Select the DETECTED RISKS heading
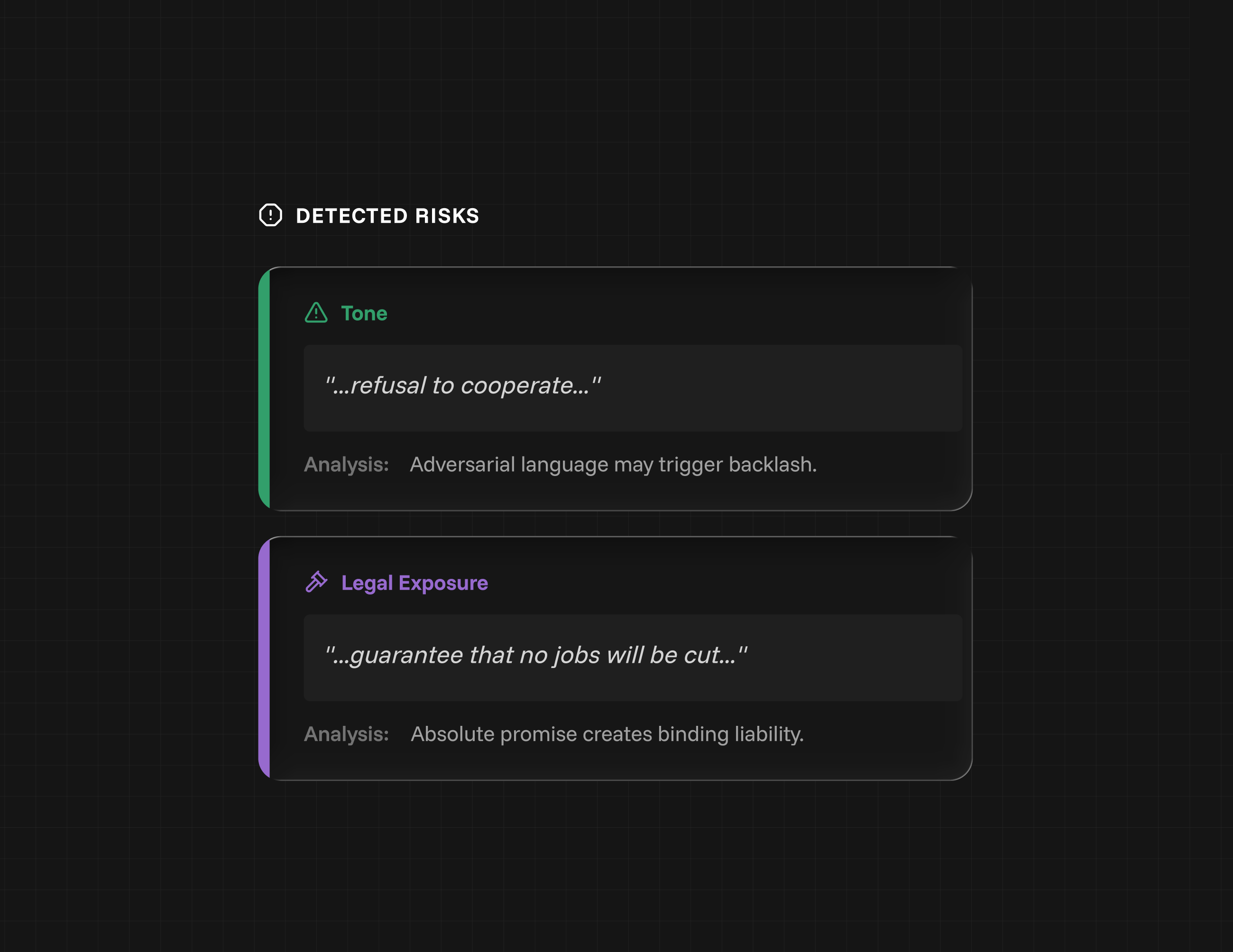 387,216
